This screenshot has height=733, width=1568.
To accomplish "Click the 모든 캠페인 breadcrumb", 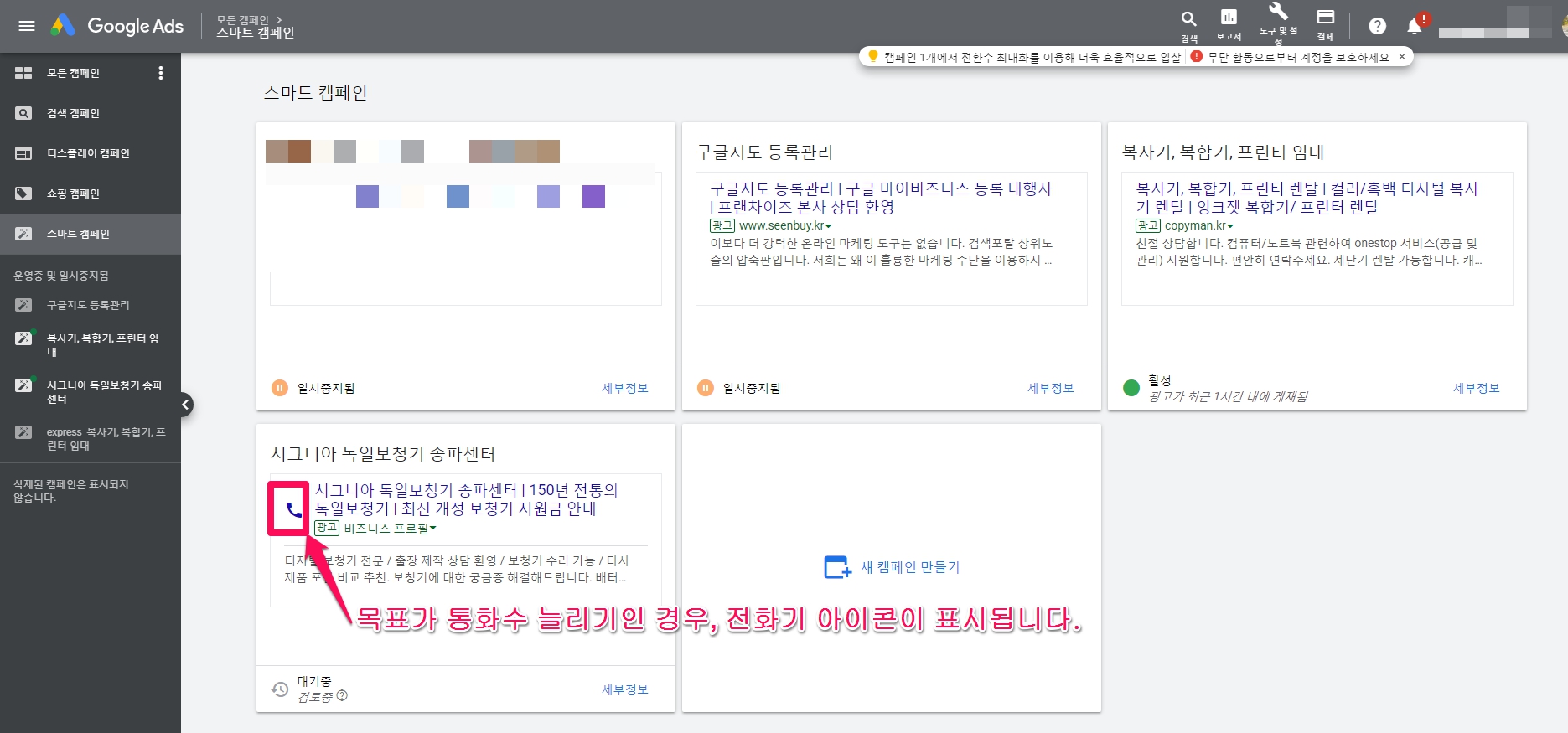I will point(243,19).
